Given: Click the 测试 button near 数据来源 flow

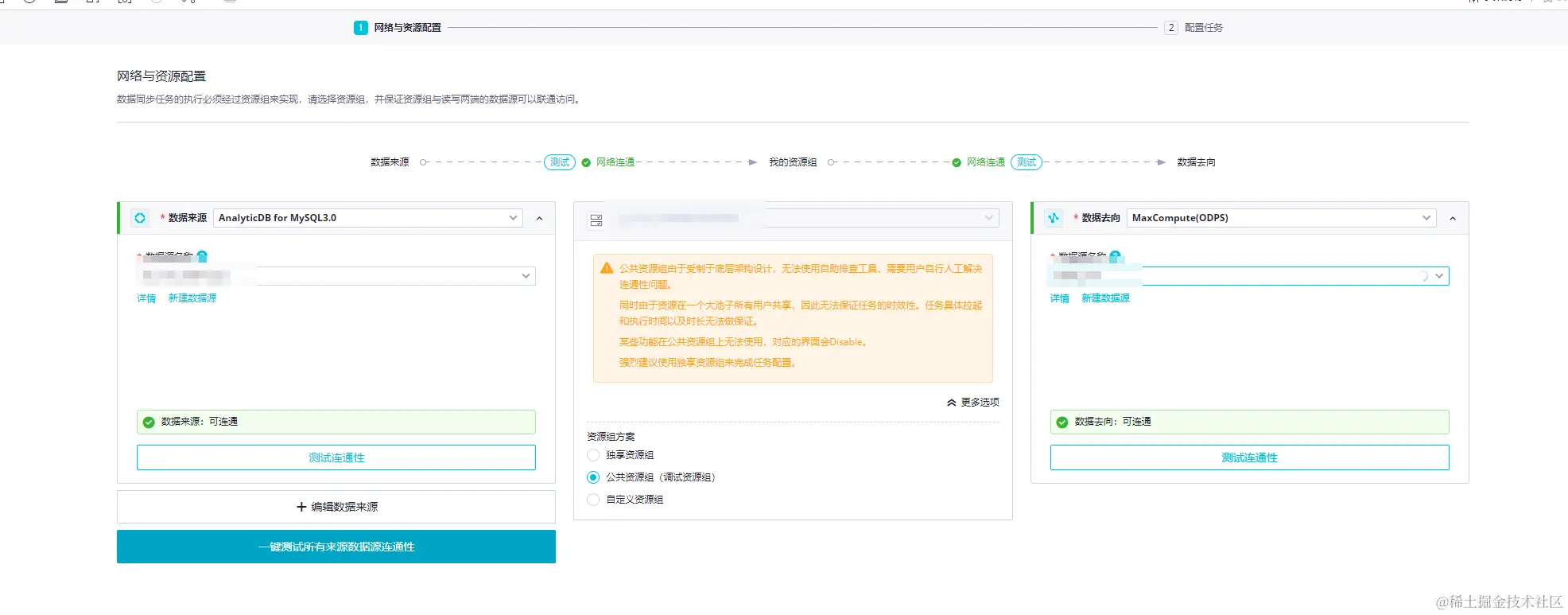Looking at the screenshot, I should 560,162.
